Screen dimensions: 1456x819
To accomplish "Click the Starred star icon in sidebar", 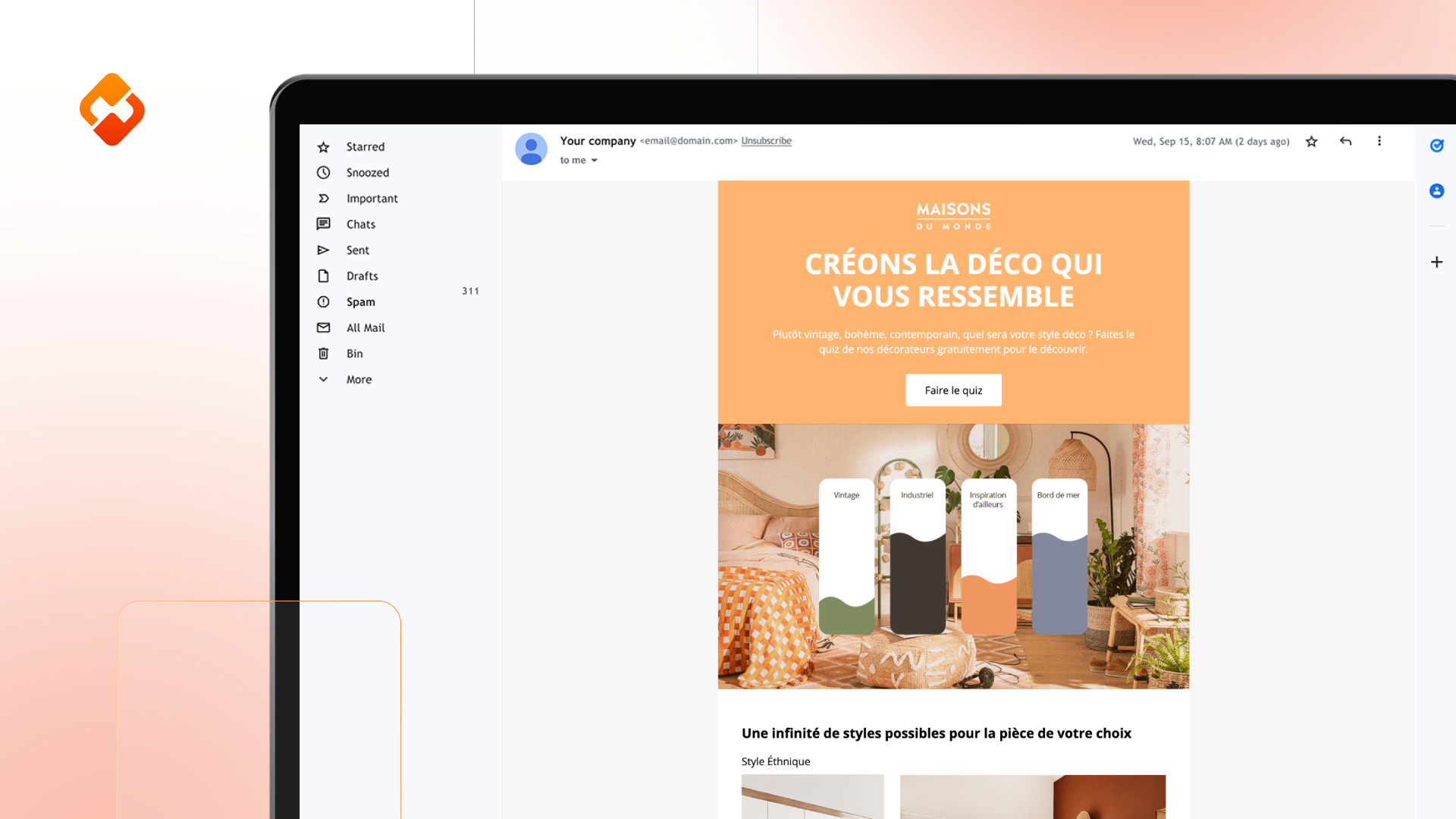I will [x=323, y=147].
